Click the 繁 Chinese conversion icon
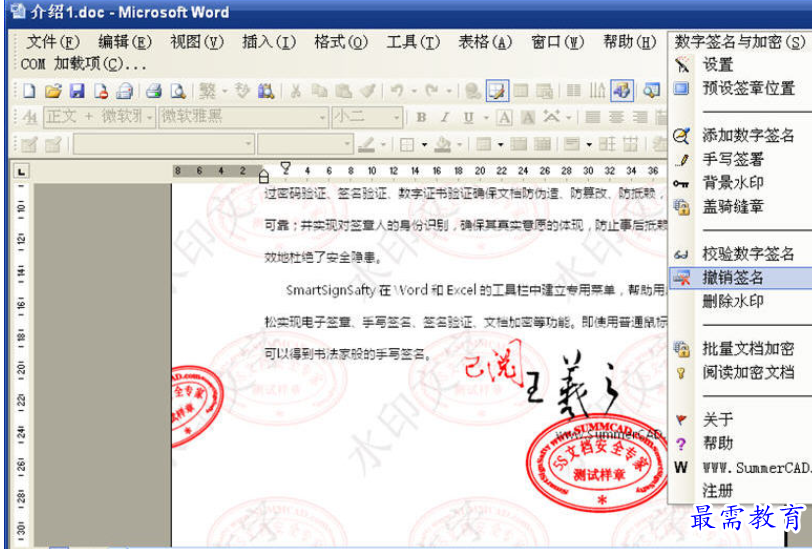The image size is (812, 549). (207, 91)
